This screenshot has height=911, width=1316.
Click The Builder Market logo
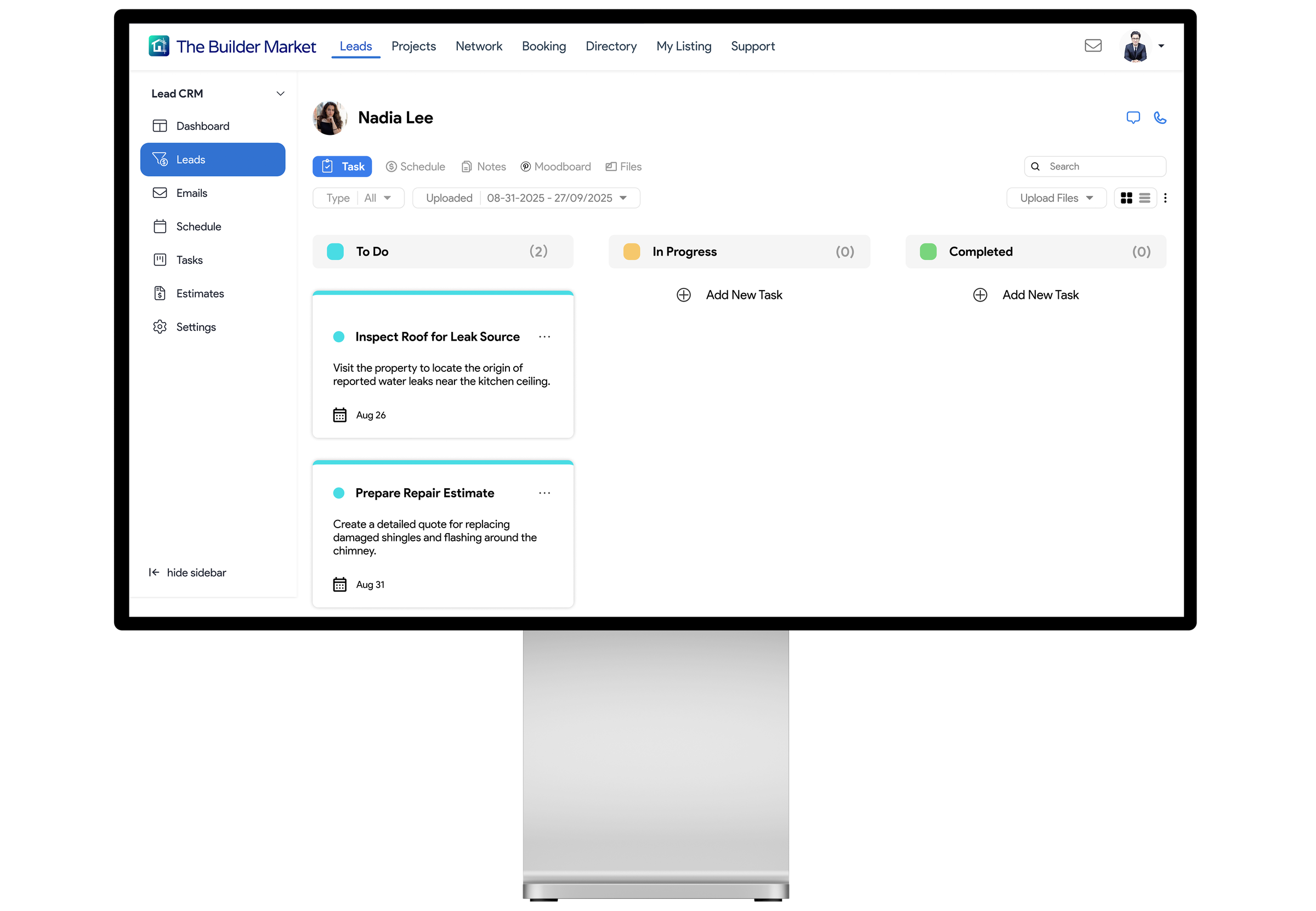pyautogui.click(x=158, y=46)
